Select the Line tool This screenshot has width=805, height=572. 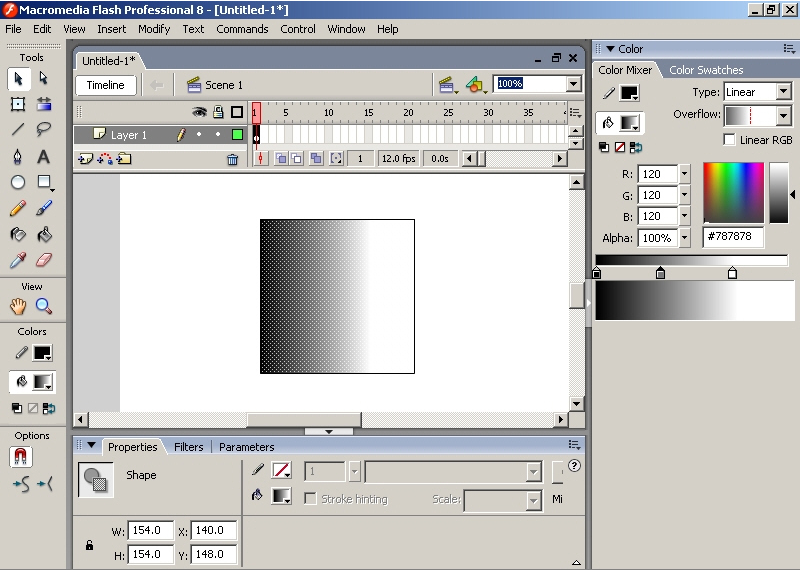(x=18, y=129)
